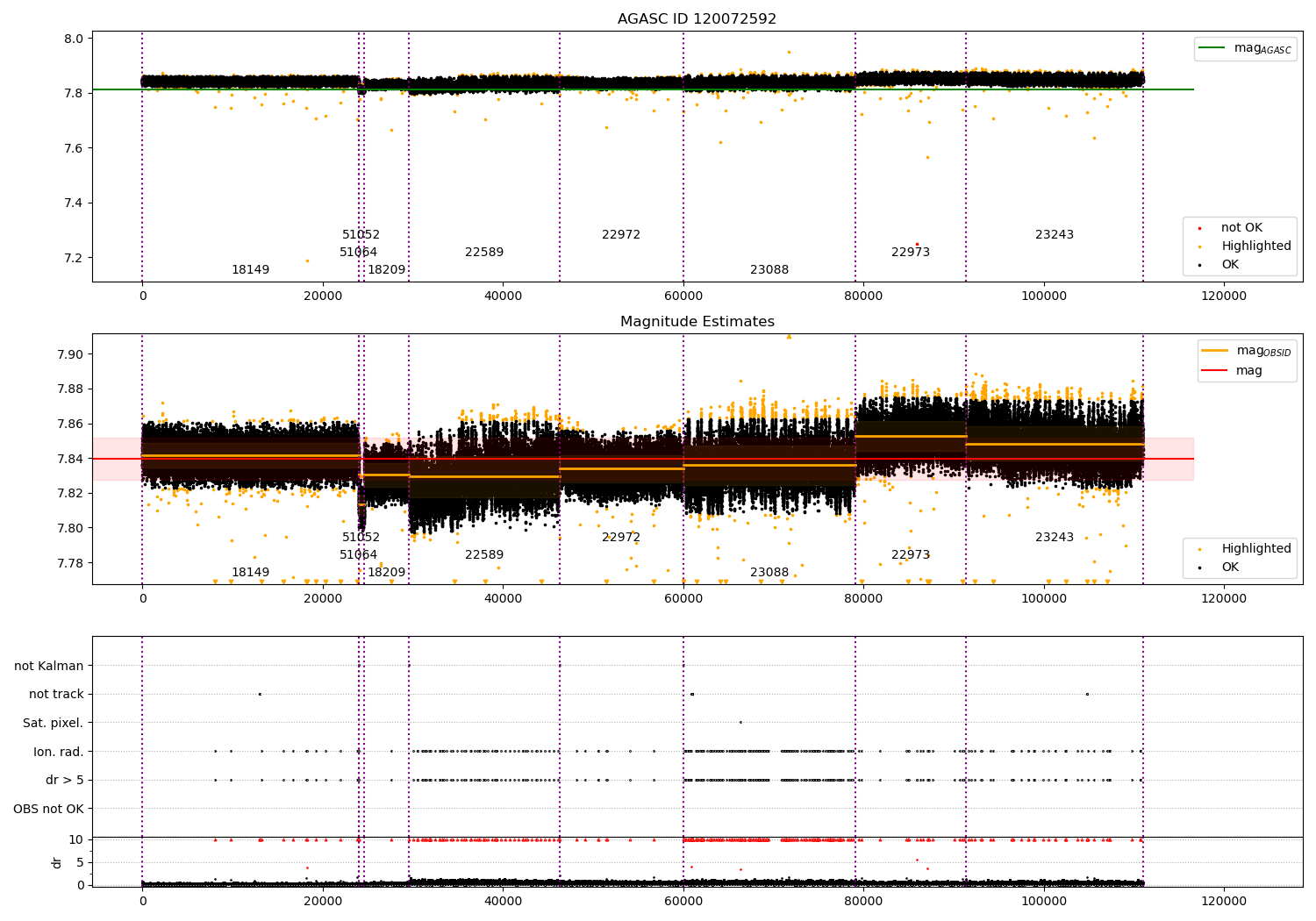The image size is (1316, 921).
Task: Click the 7.90 y-axis tick of the middle plot
Action: (x=70, y=355)
